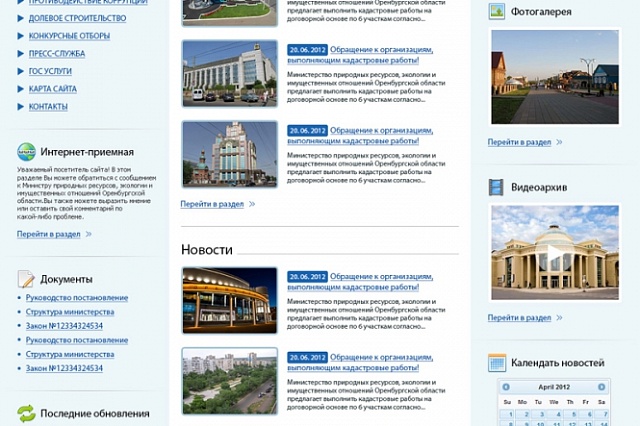Click the Фотогалерея heading text
Screen dimensions: 640x426
541,11
